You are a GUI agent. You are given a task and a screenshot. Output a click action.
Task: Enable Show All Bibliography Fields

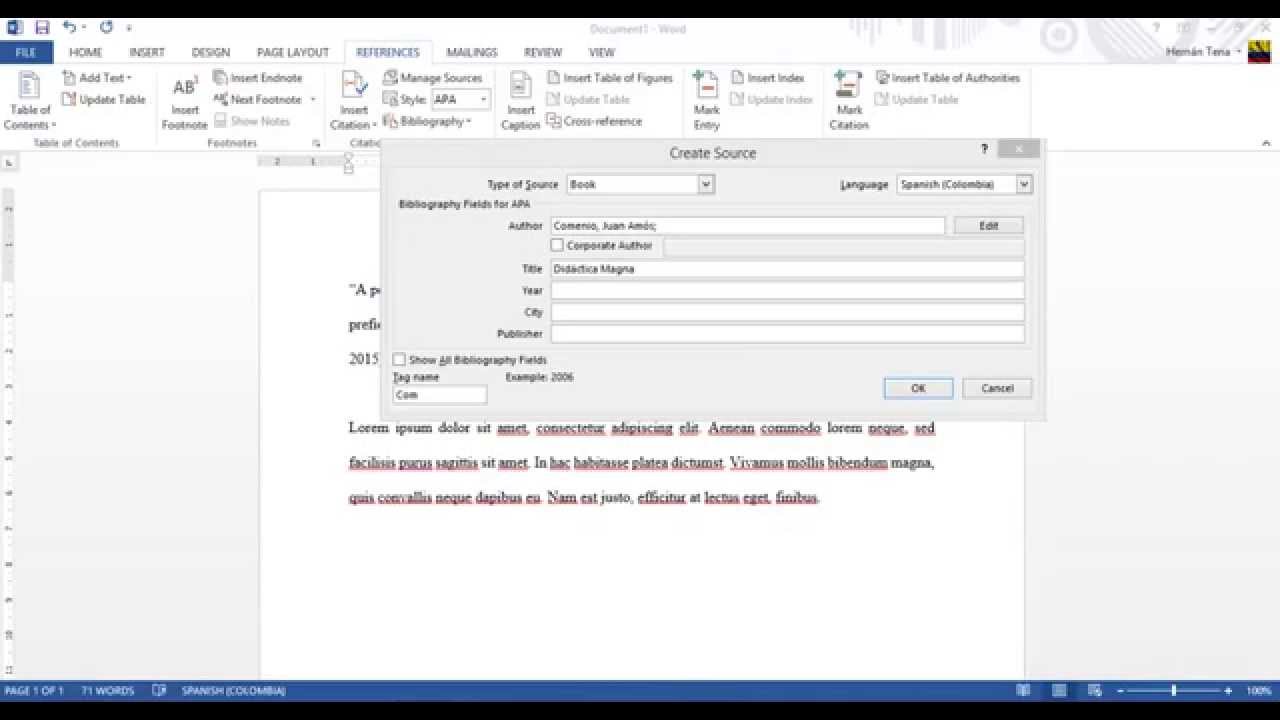pos(399,359)
